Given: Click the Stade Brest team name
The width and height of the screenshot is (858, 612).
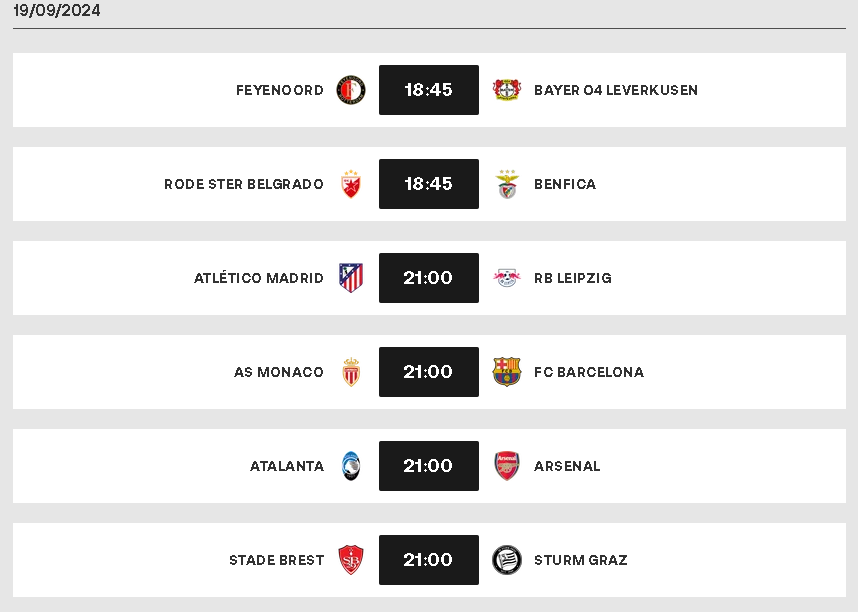Looking at the screenshot, I should (276, 560).
